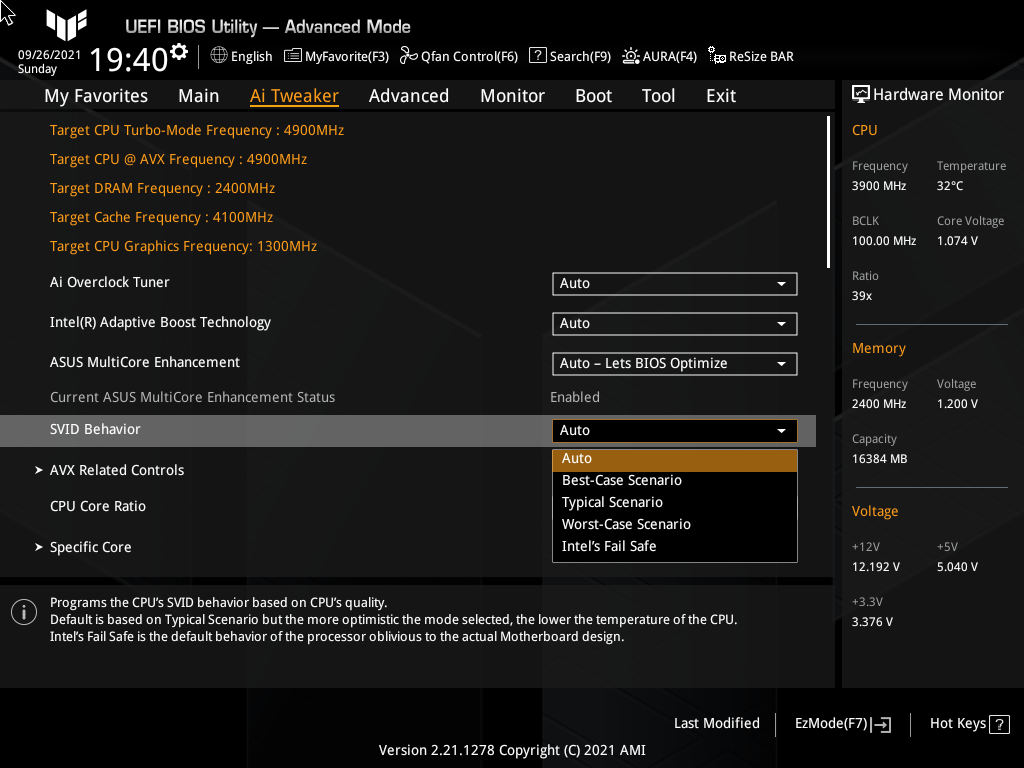Image resolution: width=1024 pixels, height=768 pixels.
Task: Expand the Specific Core section
Action: click(90, 547)
